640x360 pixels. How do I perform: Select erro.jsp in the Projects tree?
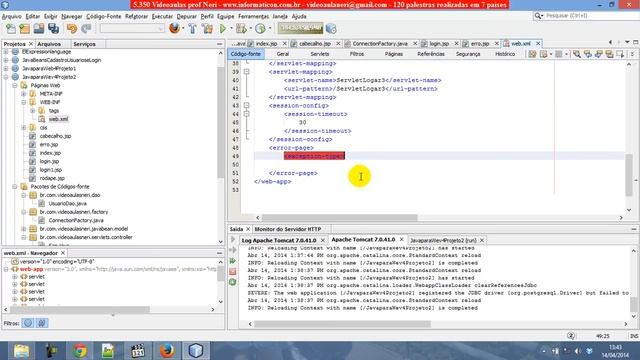(x=49, y=144)
